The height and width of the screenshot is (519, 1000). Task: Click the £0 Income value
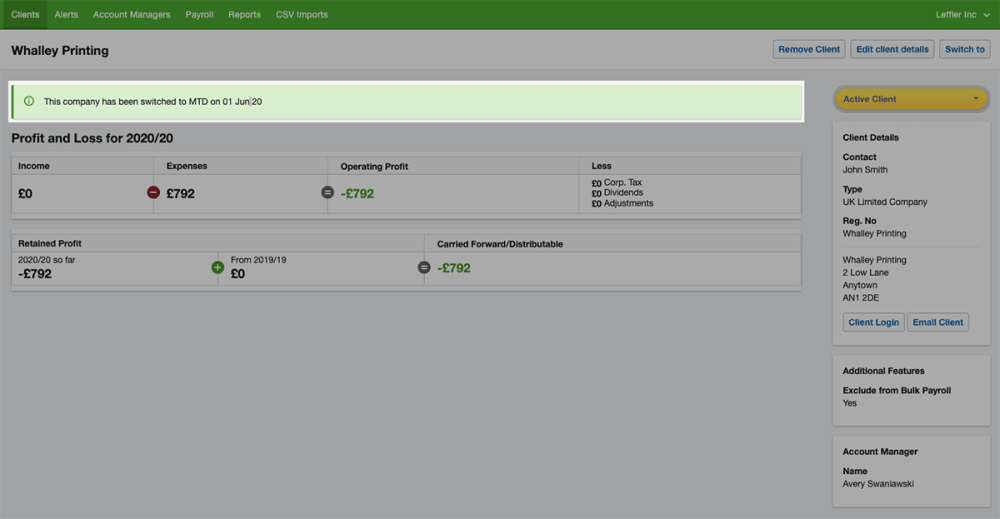(x=25, y=193)
